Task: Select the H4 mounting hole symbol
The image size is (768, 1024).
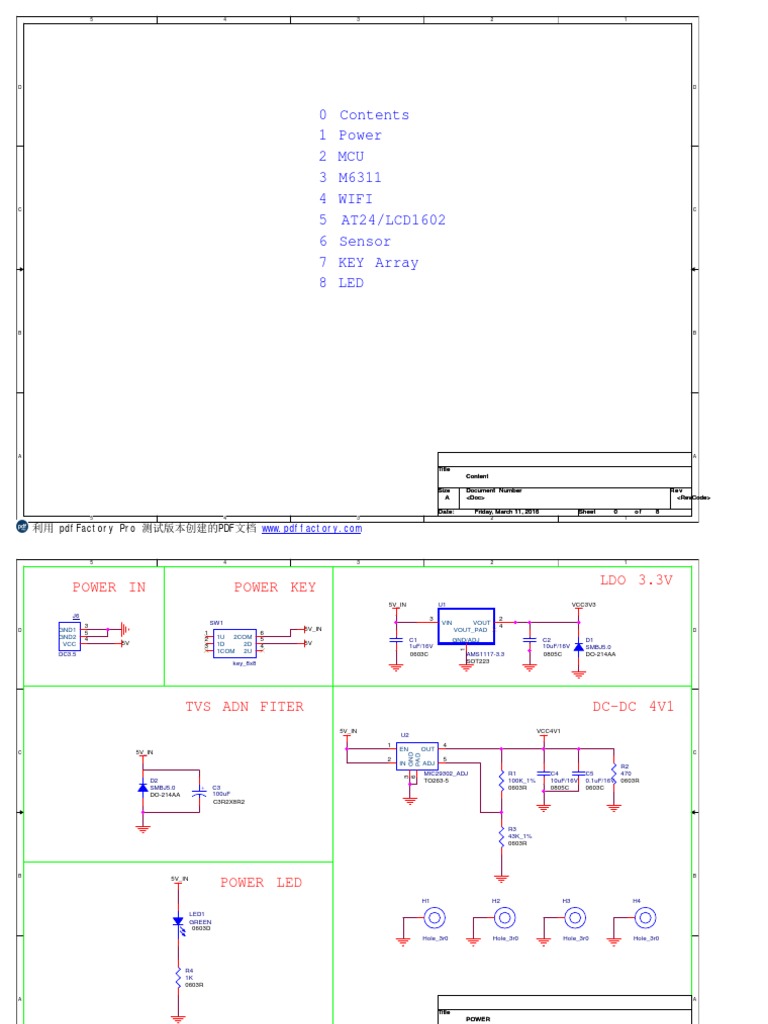Action: pos(645,918)
